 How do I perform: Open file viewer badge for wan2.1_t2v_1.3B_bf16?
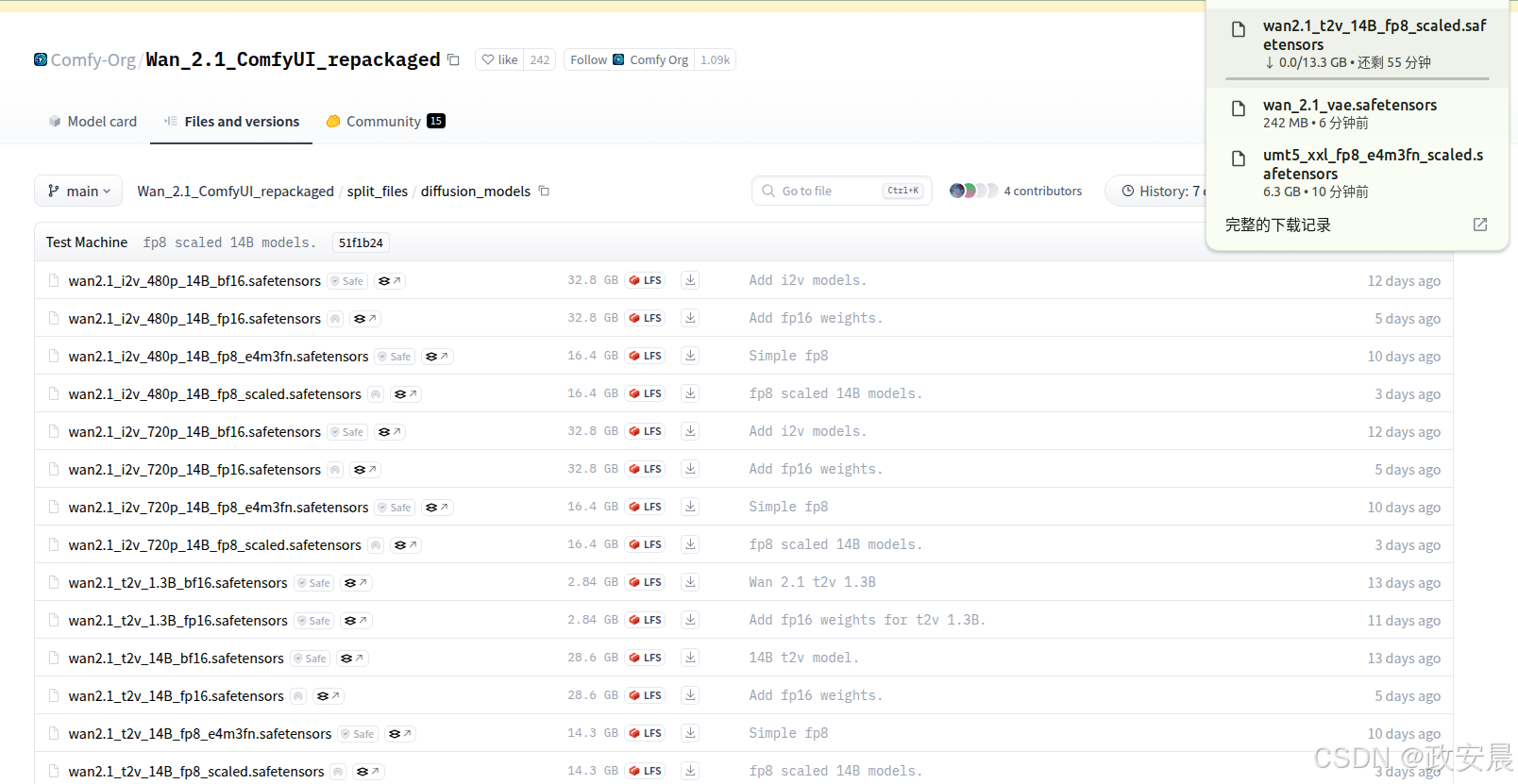pyautogui.click(x=356, y=583)
